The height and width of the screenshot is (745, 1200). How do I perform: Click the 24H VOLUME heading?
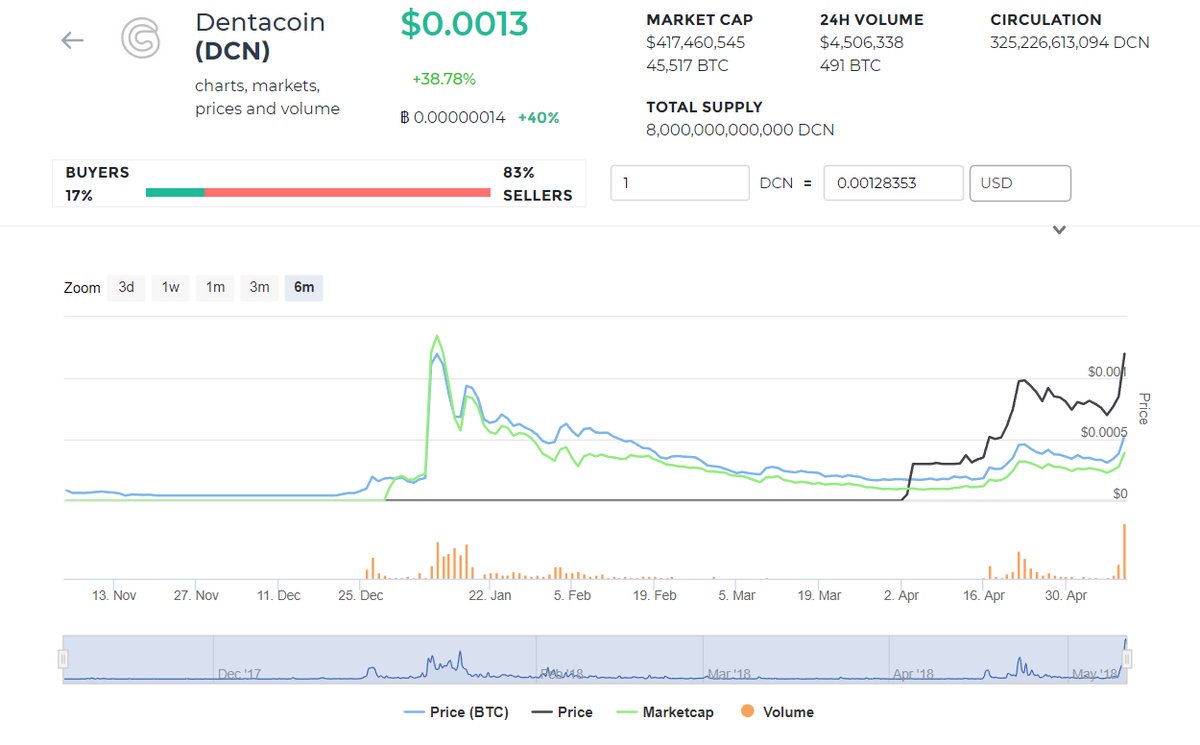click(x=871, y=20)
